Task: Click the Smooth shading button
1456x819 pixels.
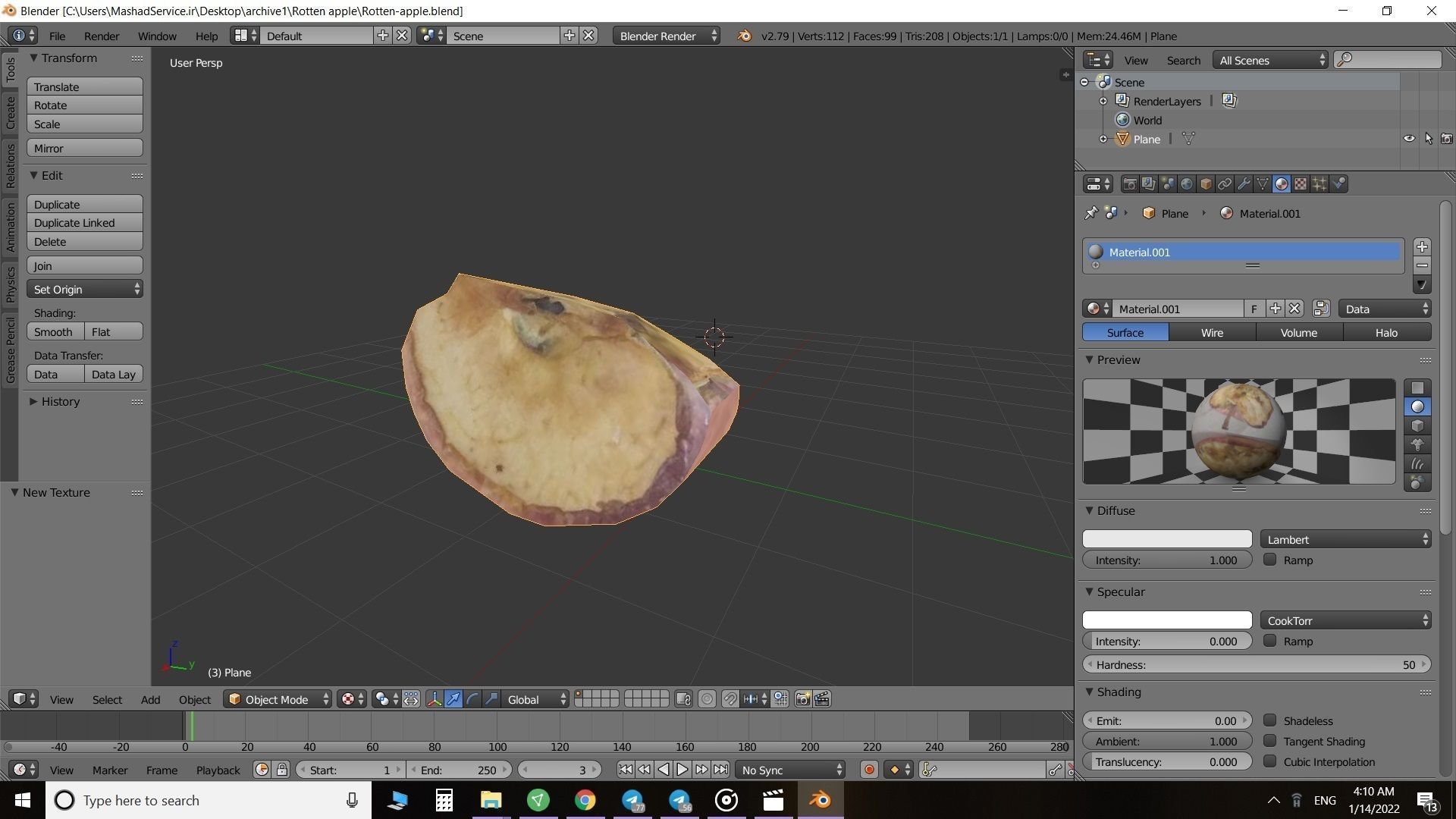Action: click(55, 331)
